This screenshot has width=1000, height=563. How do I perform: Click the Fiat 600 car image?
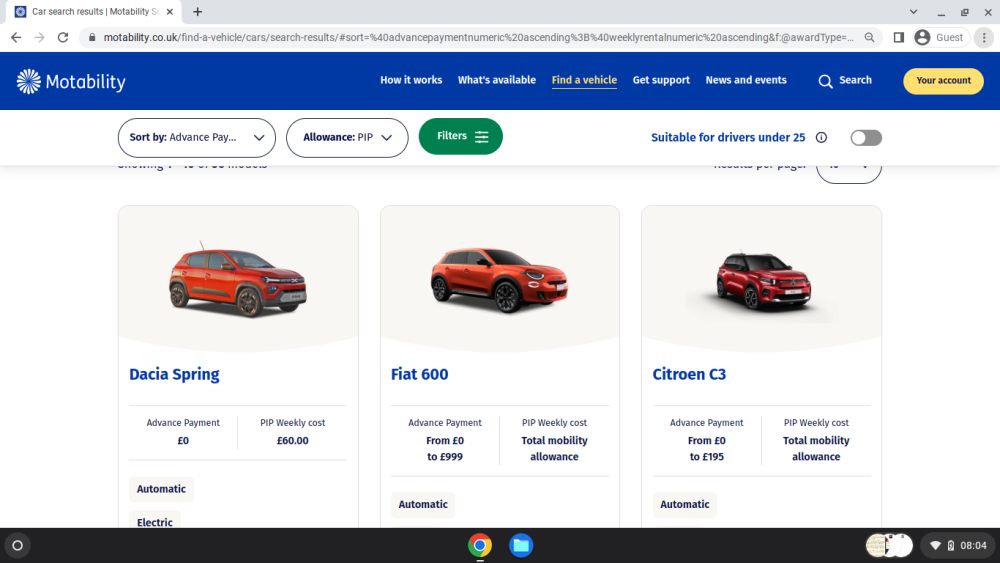[499, 279]
